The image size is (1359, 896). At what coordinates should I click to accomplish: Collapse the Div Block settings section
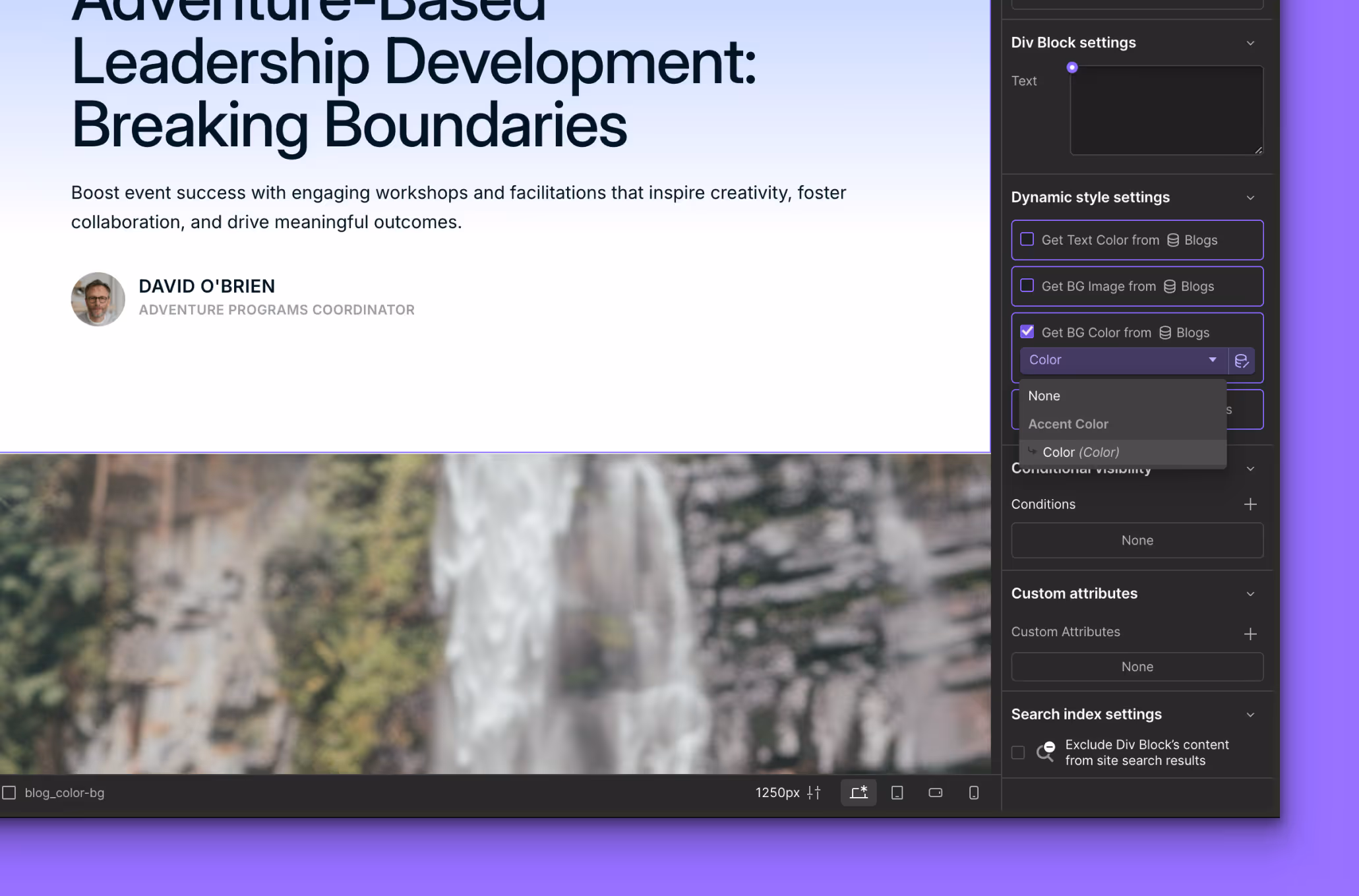coord(1250,43)
